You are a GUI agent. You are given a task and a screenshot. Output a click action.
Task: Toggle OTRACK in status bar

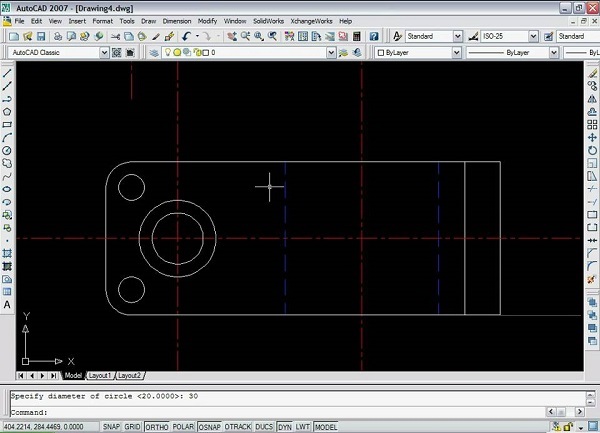(x=238, y=426)
